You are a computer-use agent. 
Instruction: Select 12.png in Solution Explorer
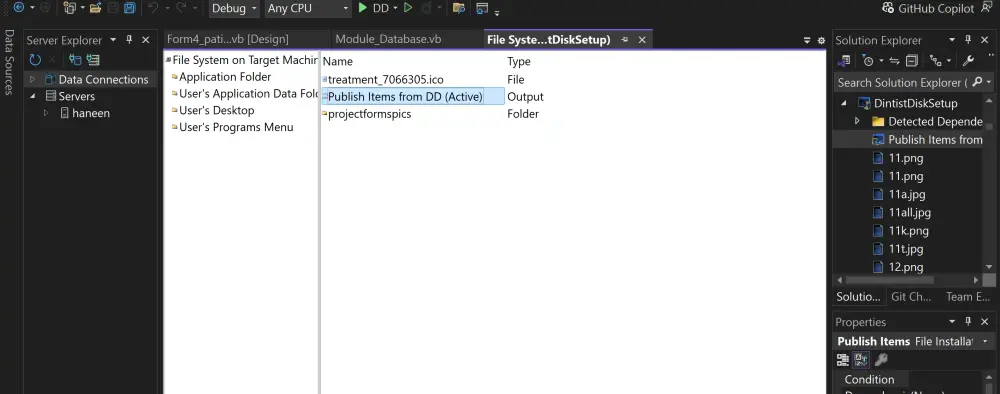[906, 267]
